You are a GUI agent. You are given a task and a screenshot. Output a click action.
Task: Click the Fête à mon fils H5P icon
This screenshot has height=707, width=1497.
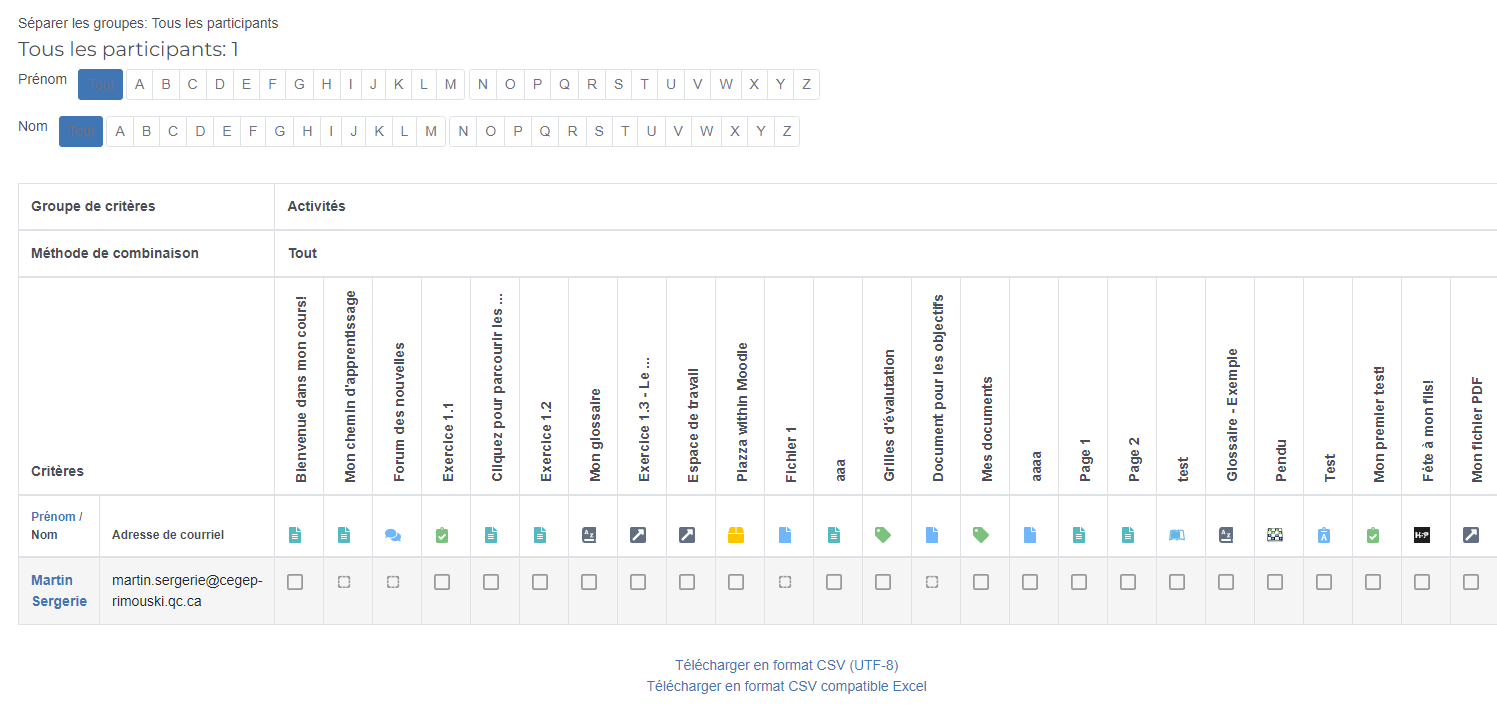[x=1422, y=535]
